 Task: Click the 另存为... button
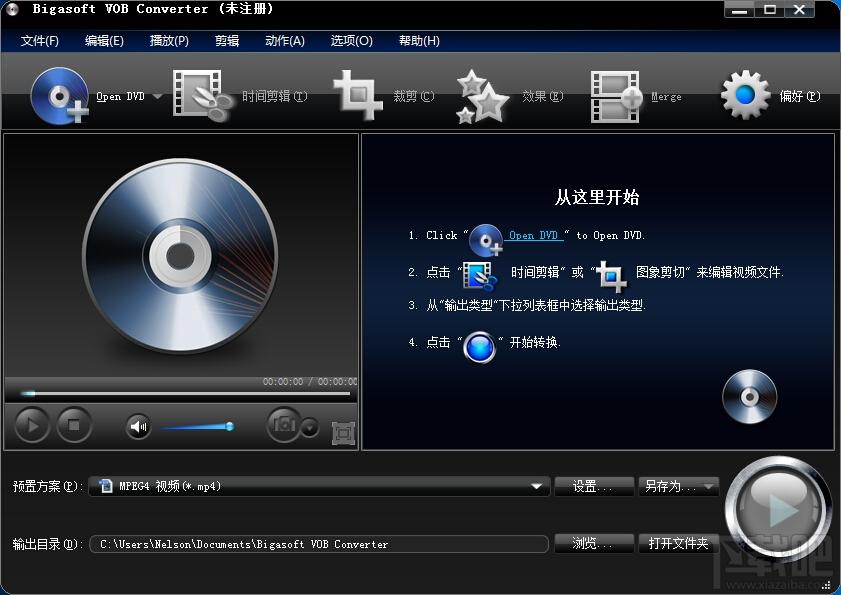coord(669,486)
